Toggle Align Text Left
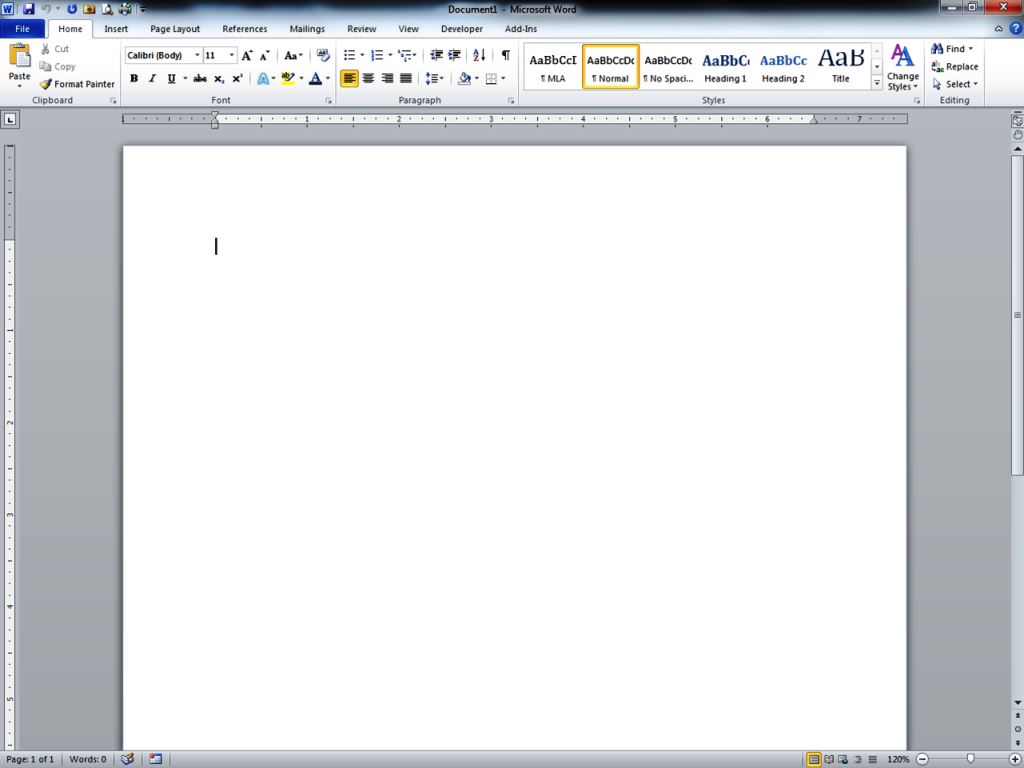1024x768 pixels. point(349,78)
